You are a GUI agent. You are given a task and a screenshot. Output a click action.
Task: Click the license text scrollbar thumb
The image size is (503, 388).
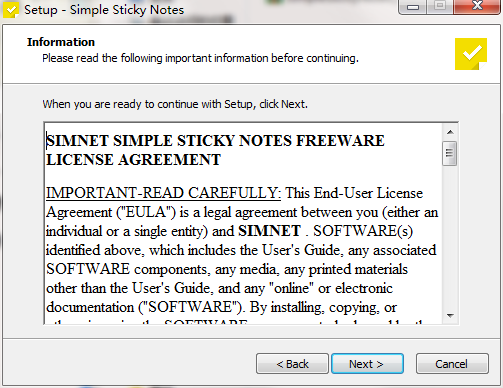tap(450, 153)
